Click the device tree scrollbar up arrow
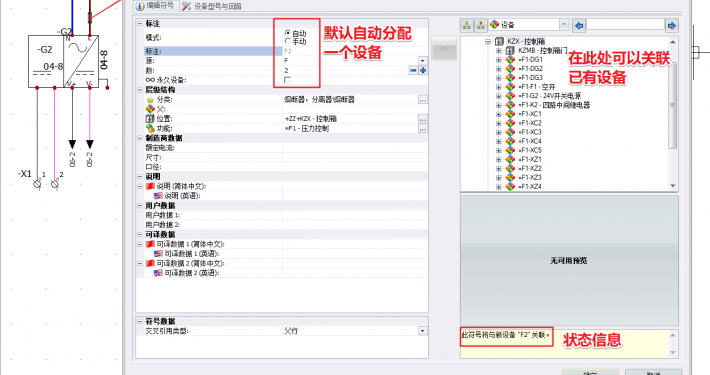Screen dimensions: 710x375 pyautogui.click(x=672, y=42)
